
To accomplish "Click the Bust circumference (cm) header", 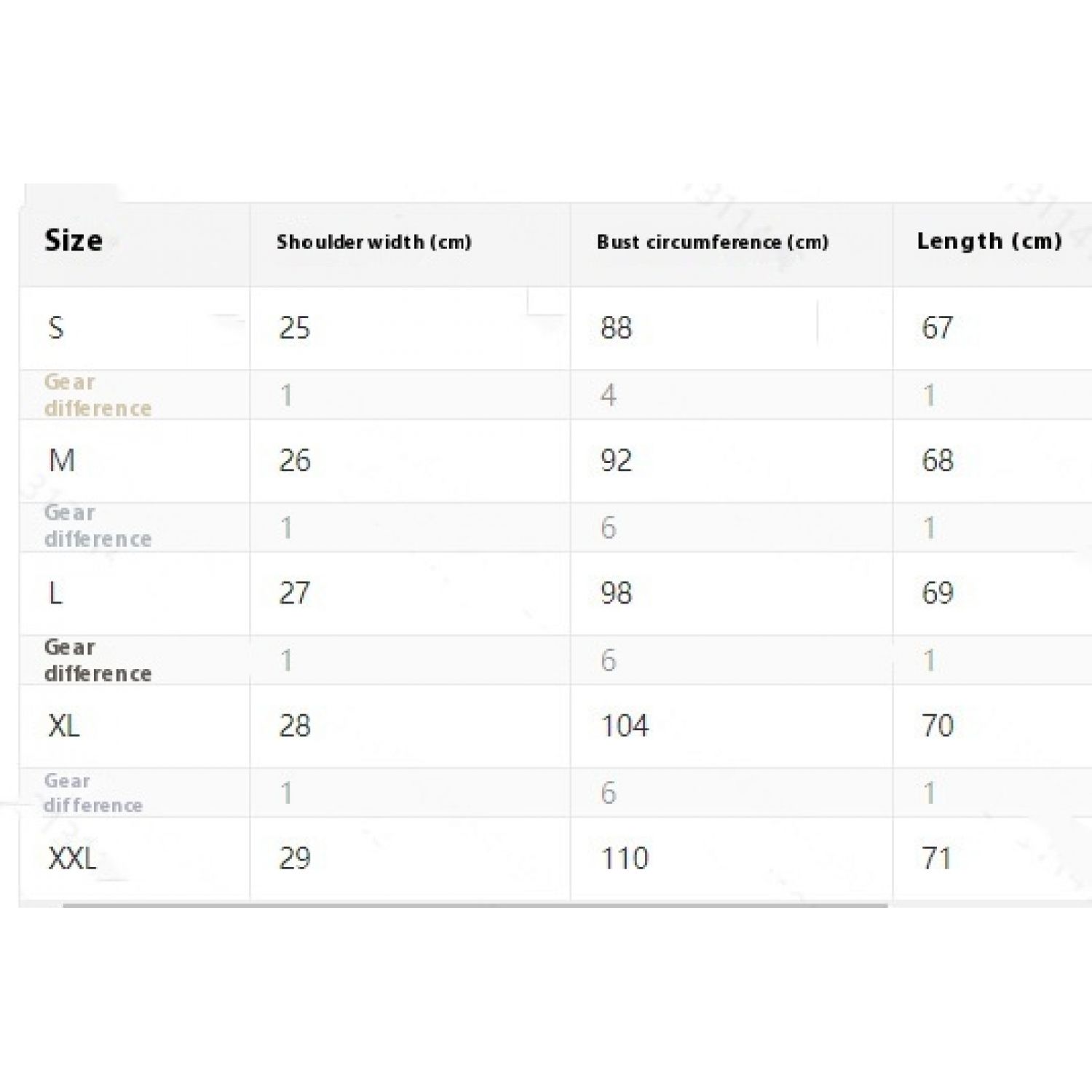I will tap(712, 242).
